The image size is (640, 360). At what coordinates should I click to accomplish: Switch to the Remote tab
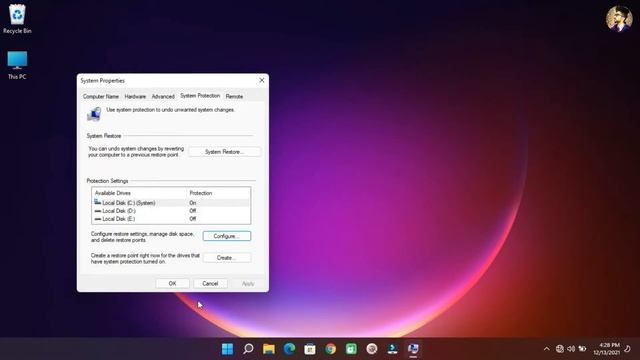pyautogui.click(x=234, y=96)
